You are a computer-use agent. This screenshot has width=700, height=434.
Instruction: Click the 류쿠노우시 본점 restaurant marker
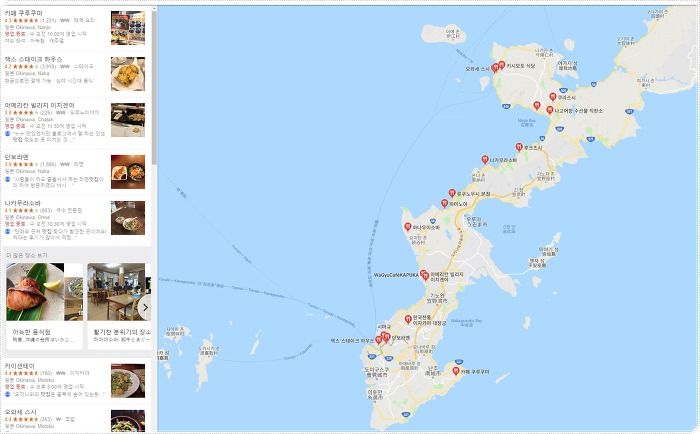click(452, 193)
